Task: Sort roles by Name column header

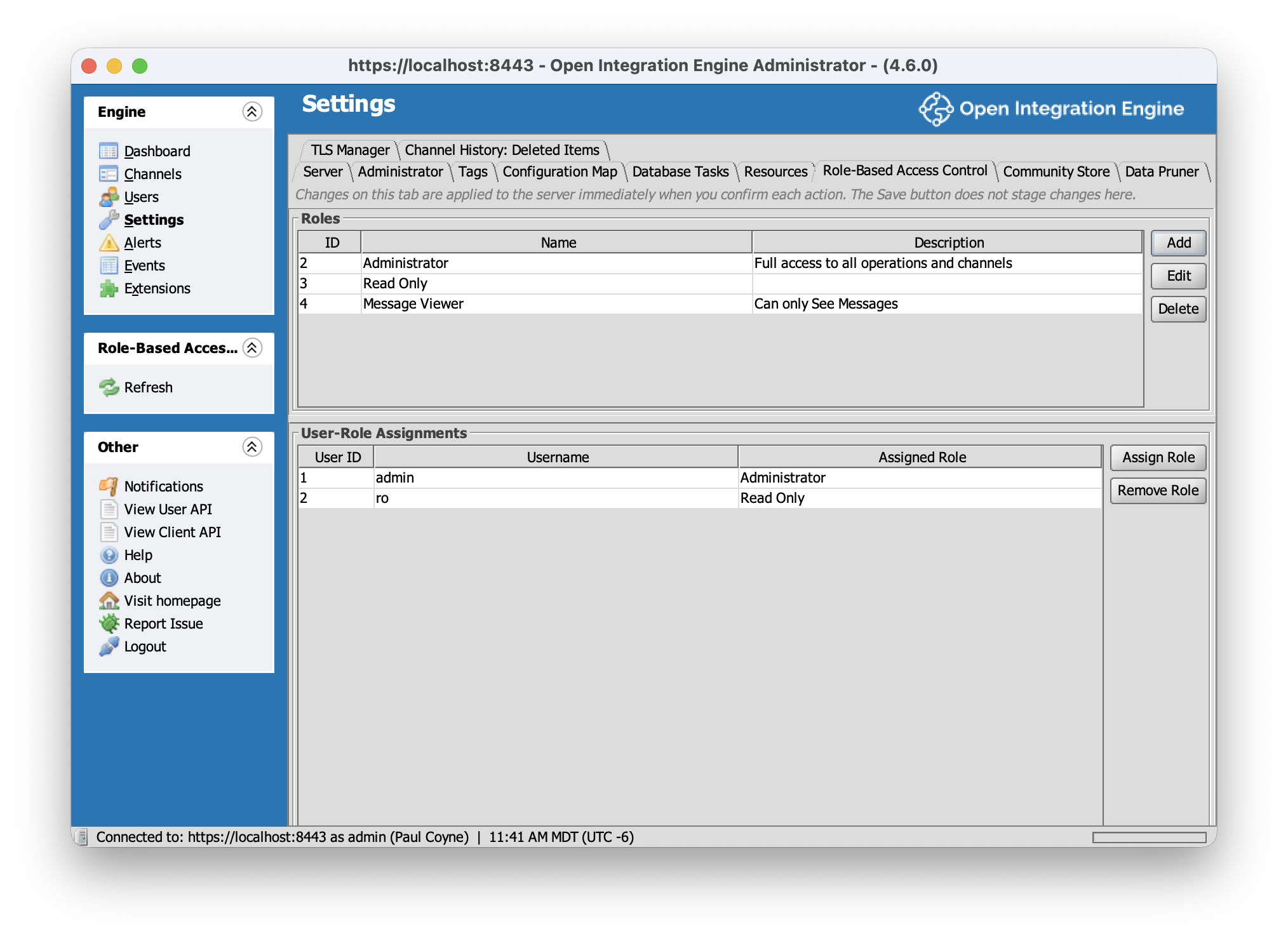Action: (x=557, y=243)
